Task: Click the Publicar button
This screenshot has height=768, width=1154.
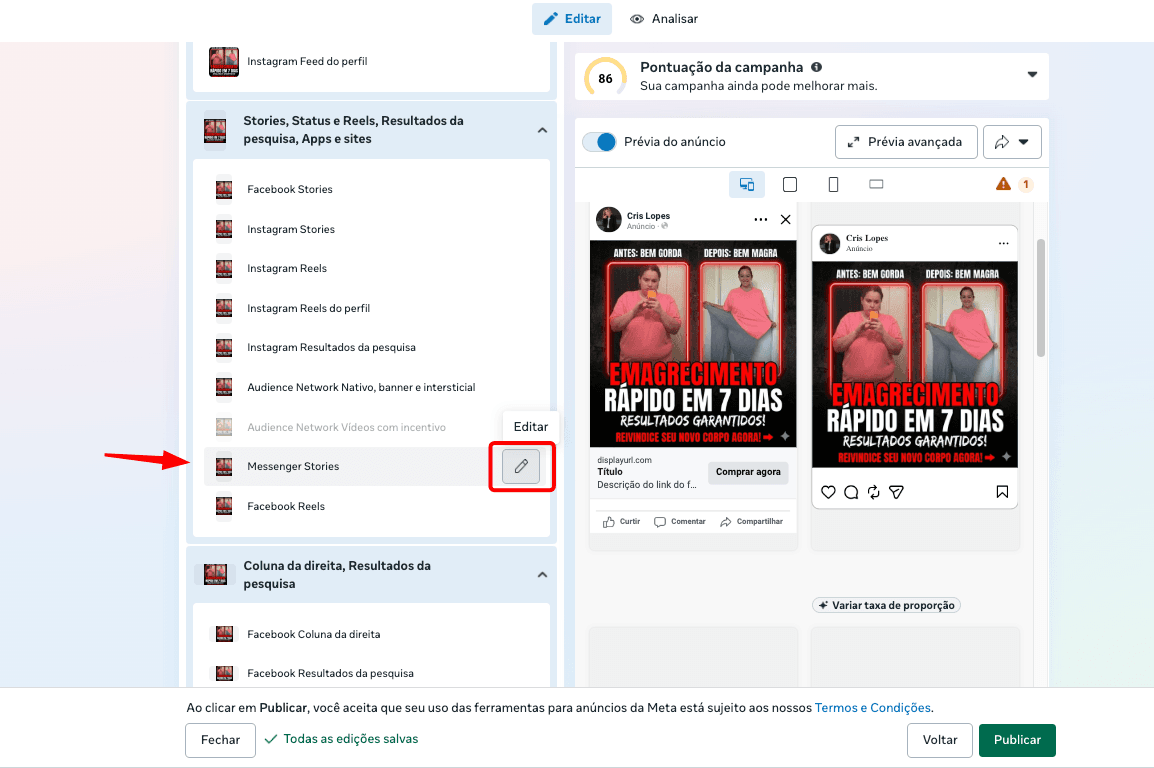Action: tap(1017, 740)
